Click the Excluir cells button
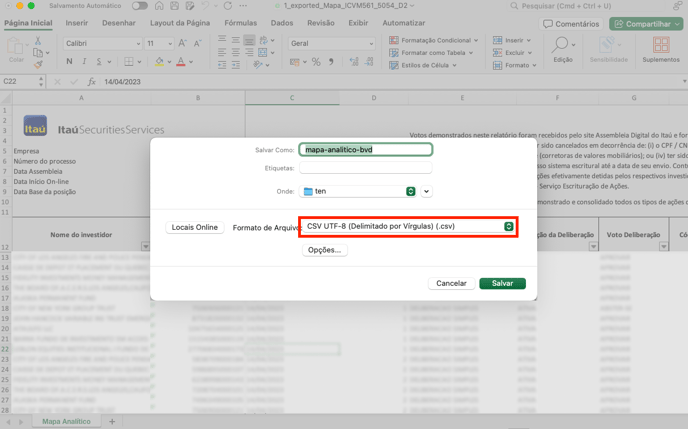This screenshot has width=688, height=429. (x=512, y=53)
